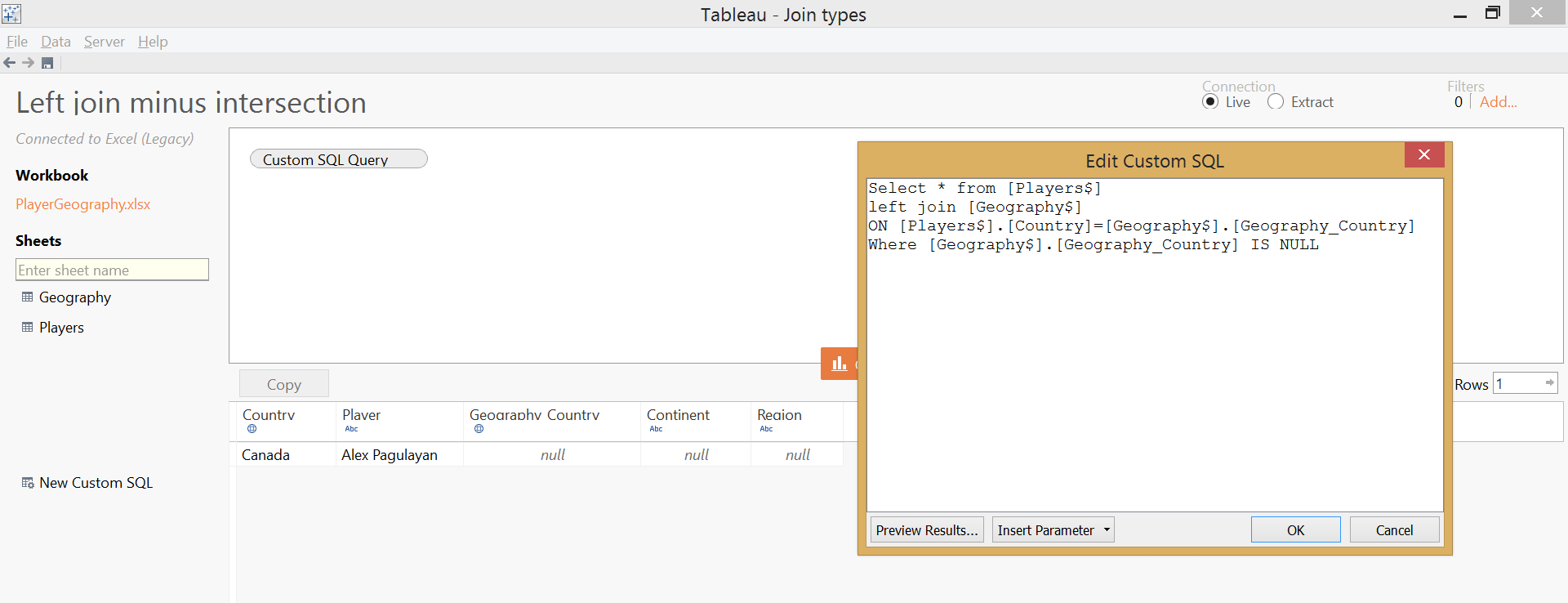The height and width of the screenshot is (603, 1568).
Task: Click the Abc type icon under Region
Action: tap(766, 429)
